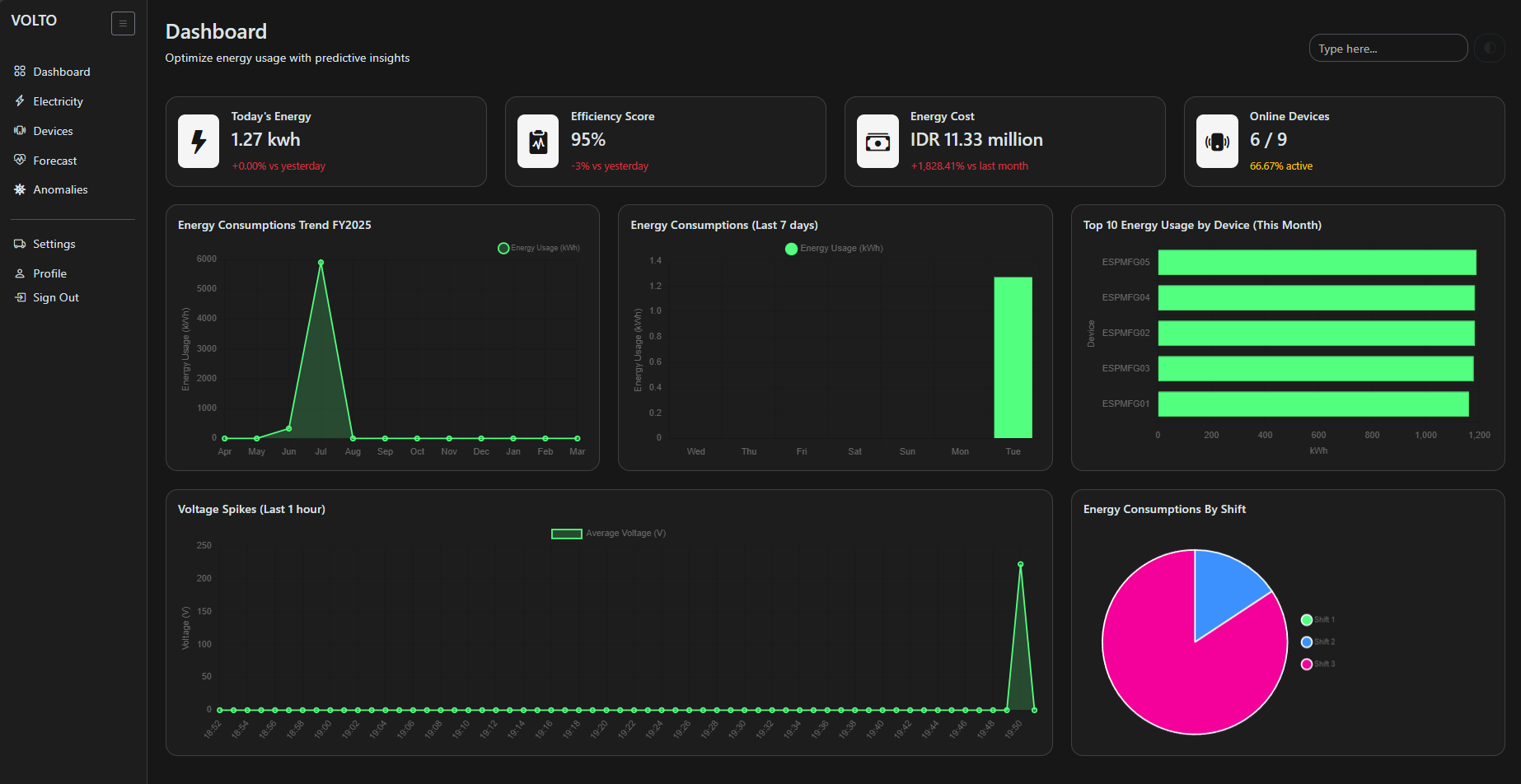Screen dimensions: 1521x784
Task: Open the Profile menu entry
Action: coord(49,273)
